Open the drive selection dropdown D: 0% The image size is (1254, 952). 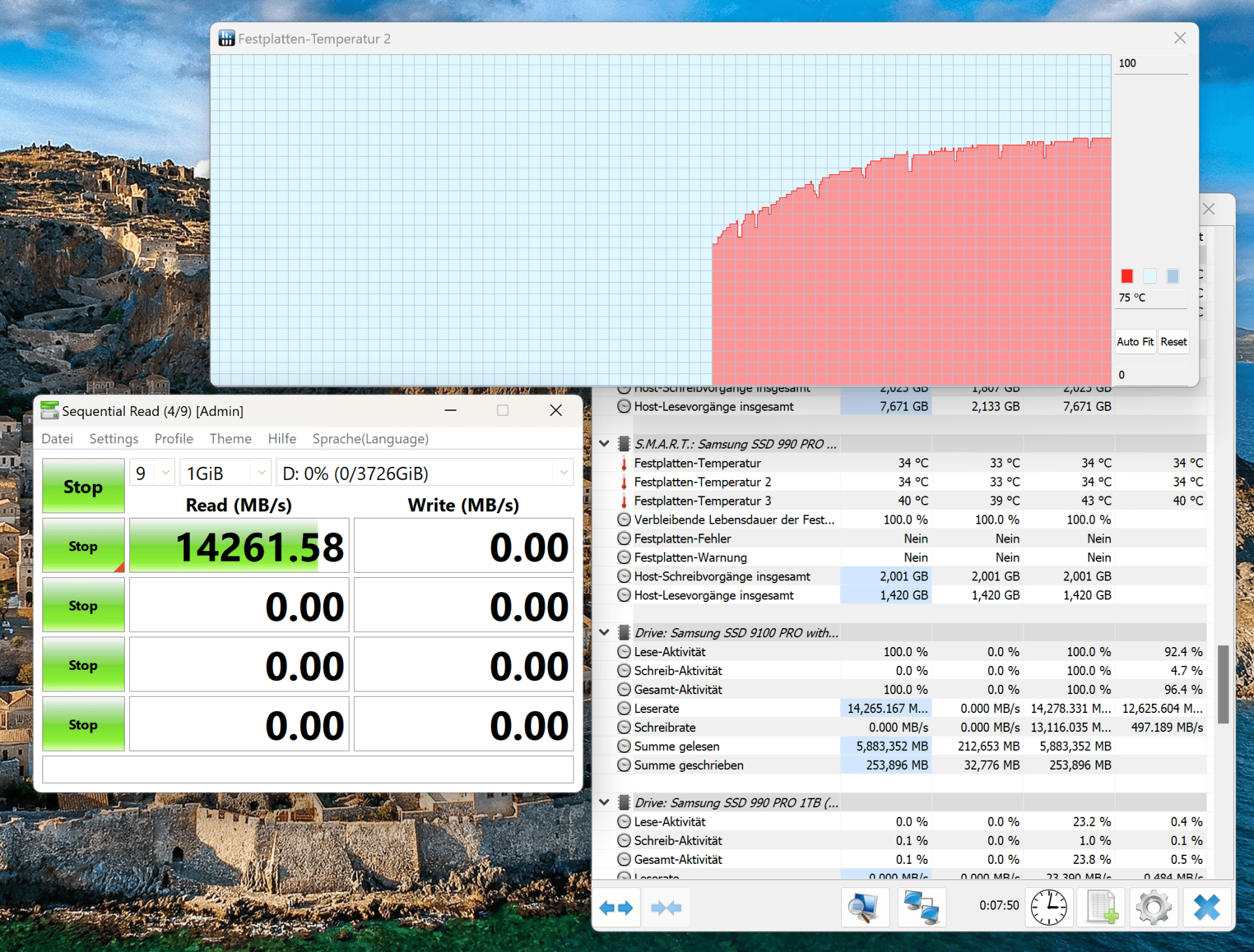425,473
